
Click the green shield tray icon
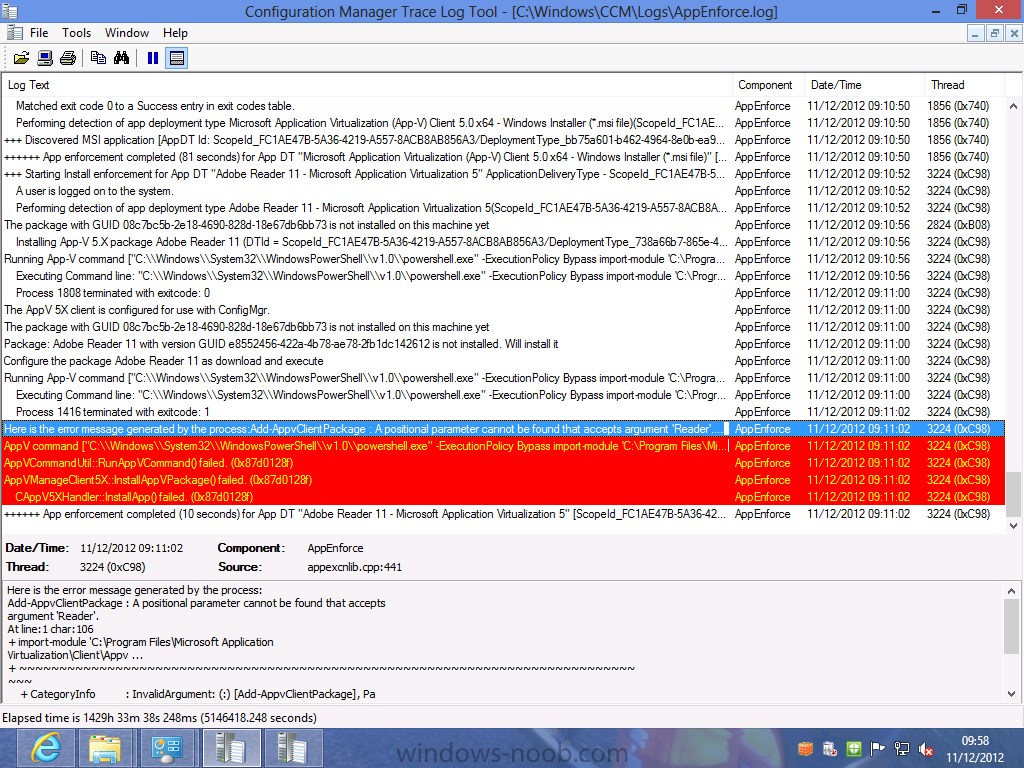854,748
